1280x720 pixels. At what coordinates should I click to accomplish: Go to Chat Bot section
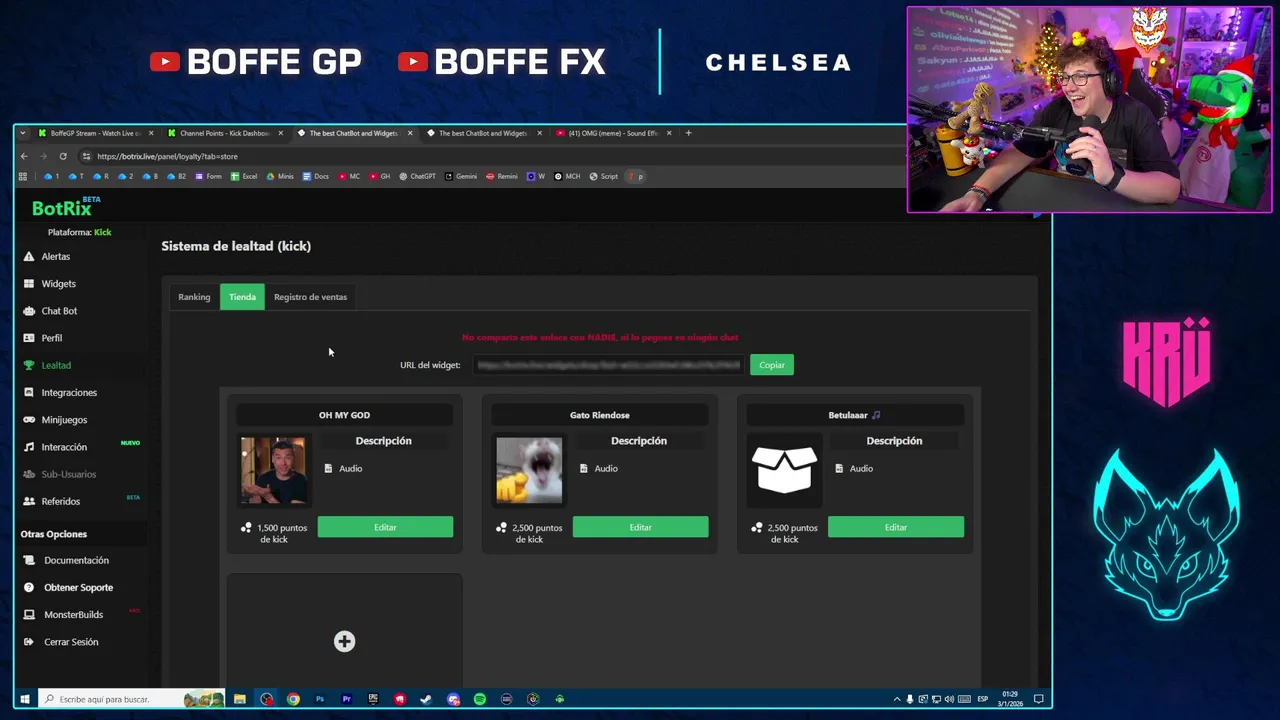[x=59, y=311]
